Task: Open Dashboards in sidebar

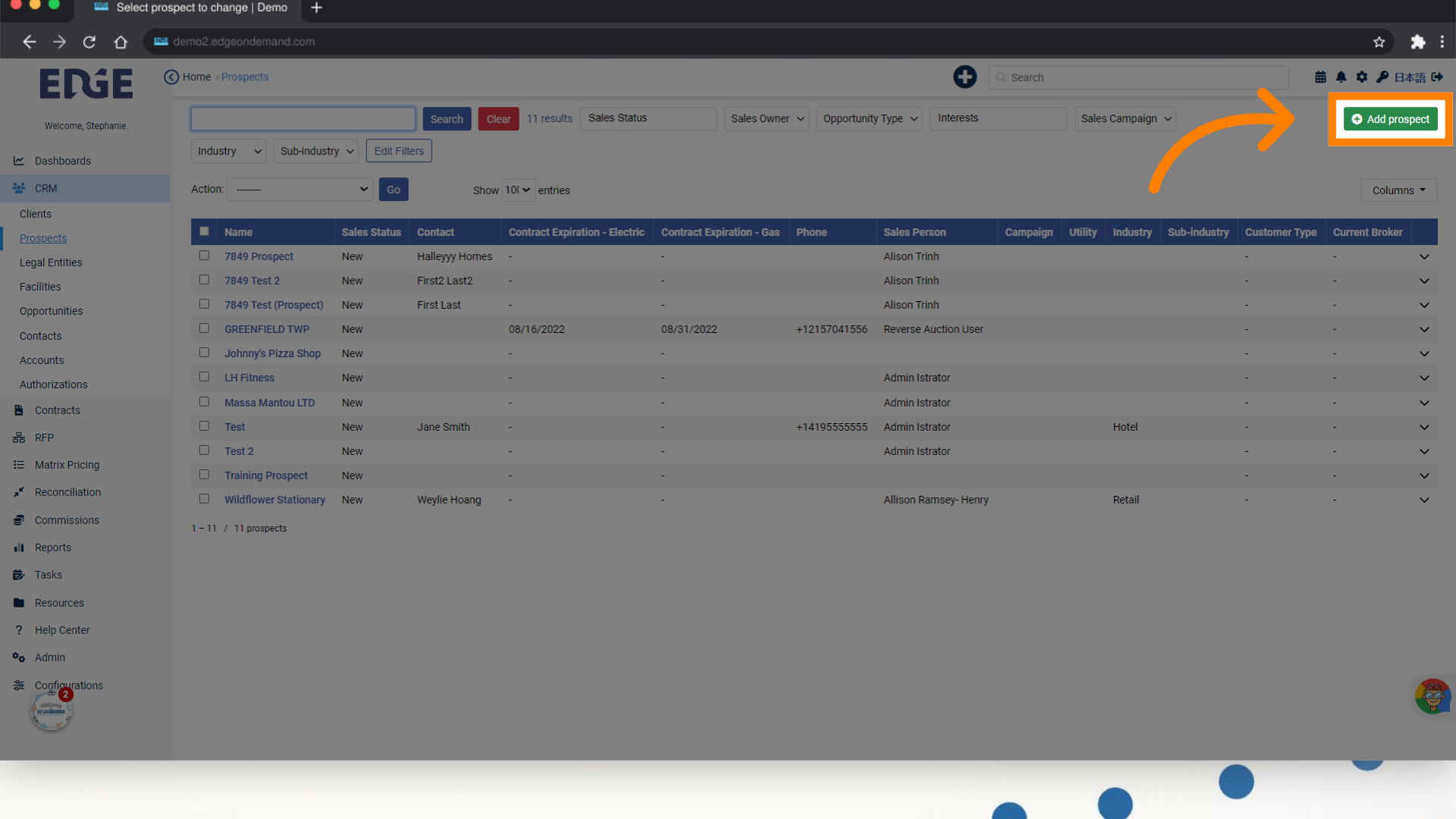Action: pos(63,161)
